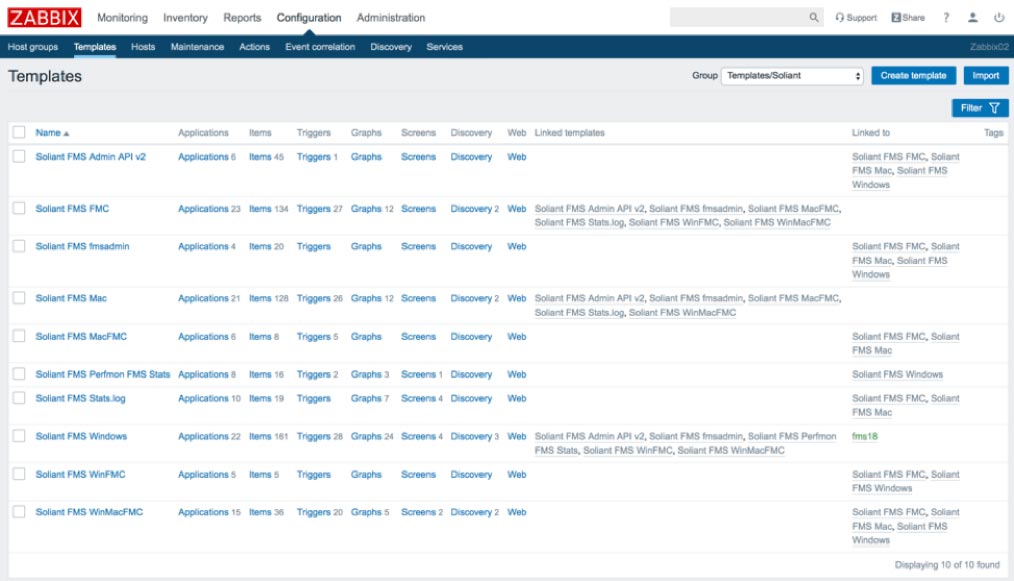Image resolution: width=1014 pixels, height=581 pixels.
Task: Click Create template button
Action: pyautogui.click(x=913, y=76)
